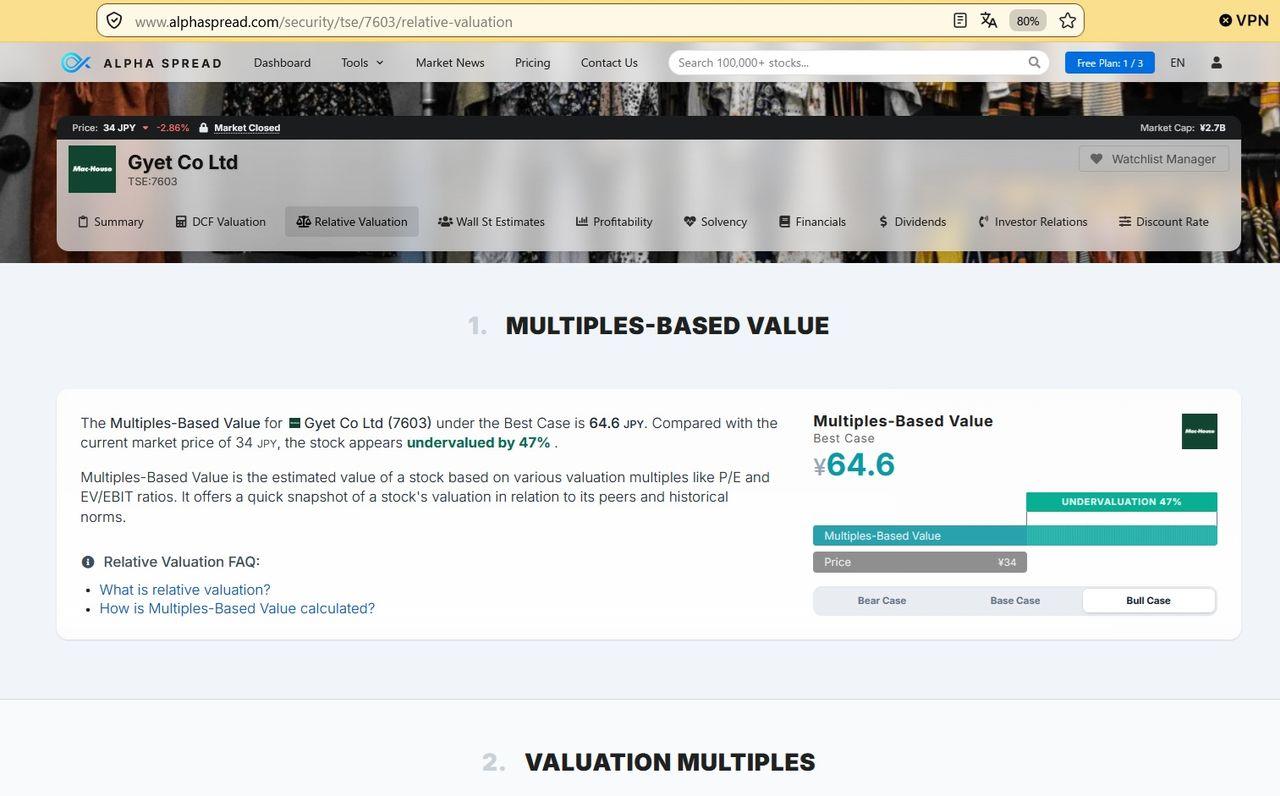Click the search magnifier icon

[1034, 62]
